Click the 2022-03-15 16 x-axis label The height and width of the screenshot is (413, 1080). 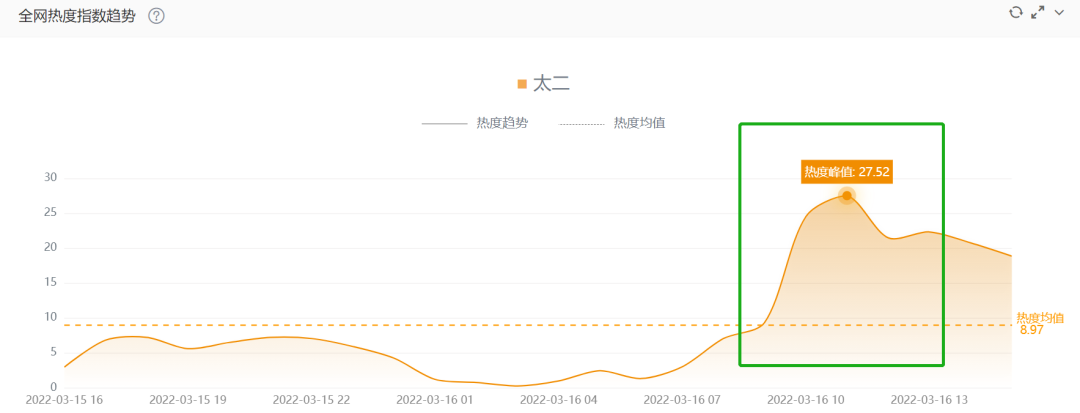pyautogui.click(x=64, y=399)
